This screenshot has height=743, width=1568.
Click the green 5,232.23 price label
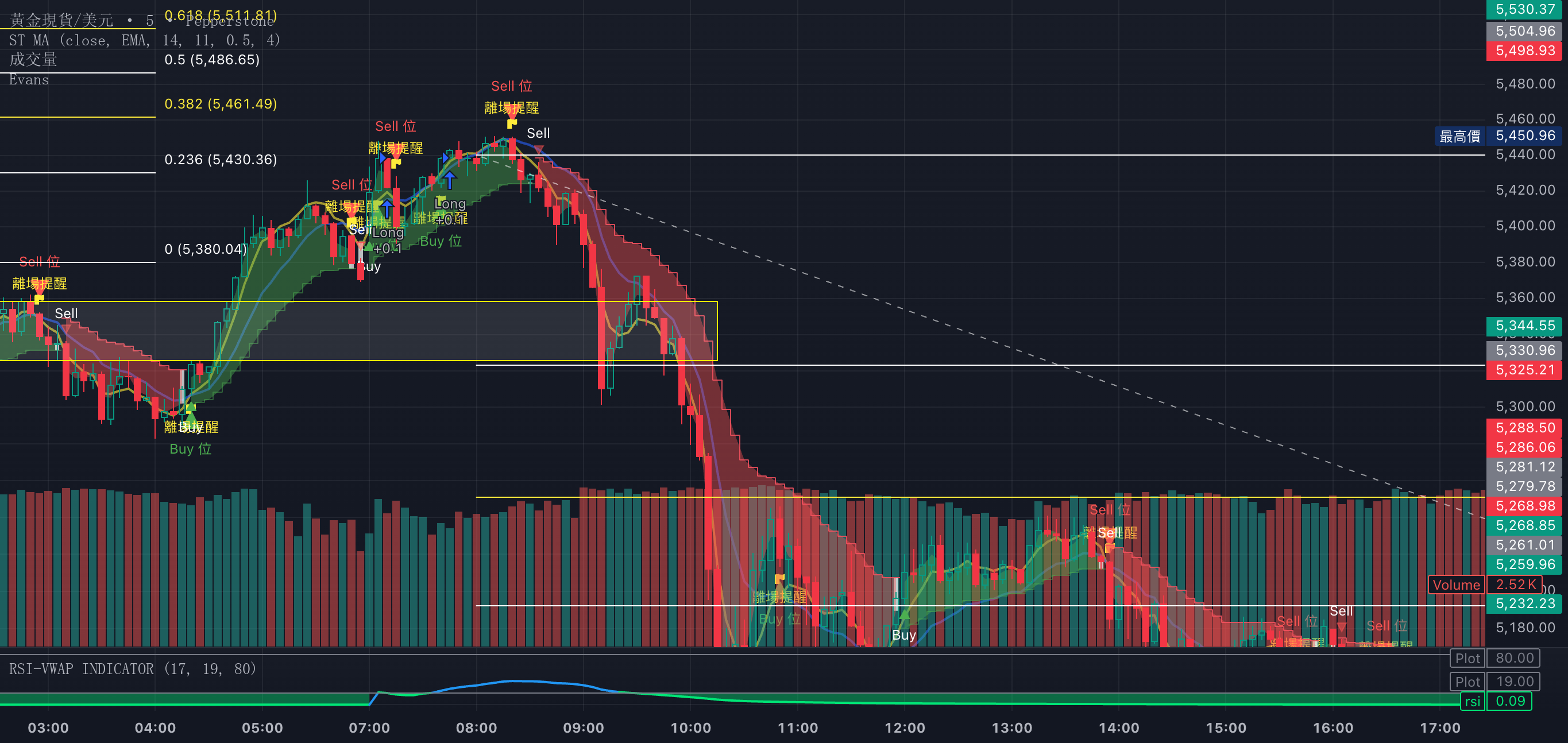(1525, 603)
